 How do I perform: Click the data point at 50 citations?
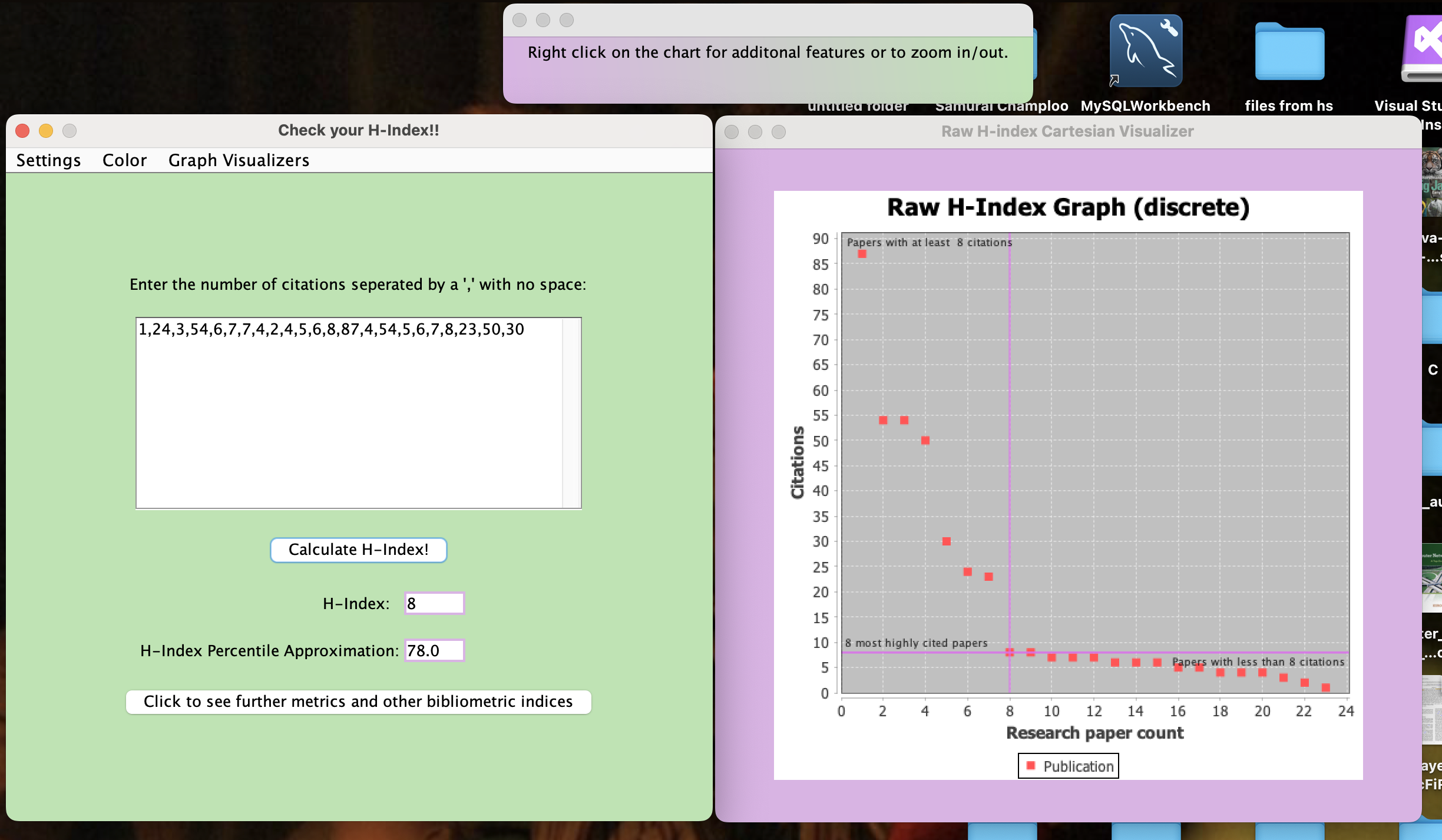click(925, 441)
